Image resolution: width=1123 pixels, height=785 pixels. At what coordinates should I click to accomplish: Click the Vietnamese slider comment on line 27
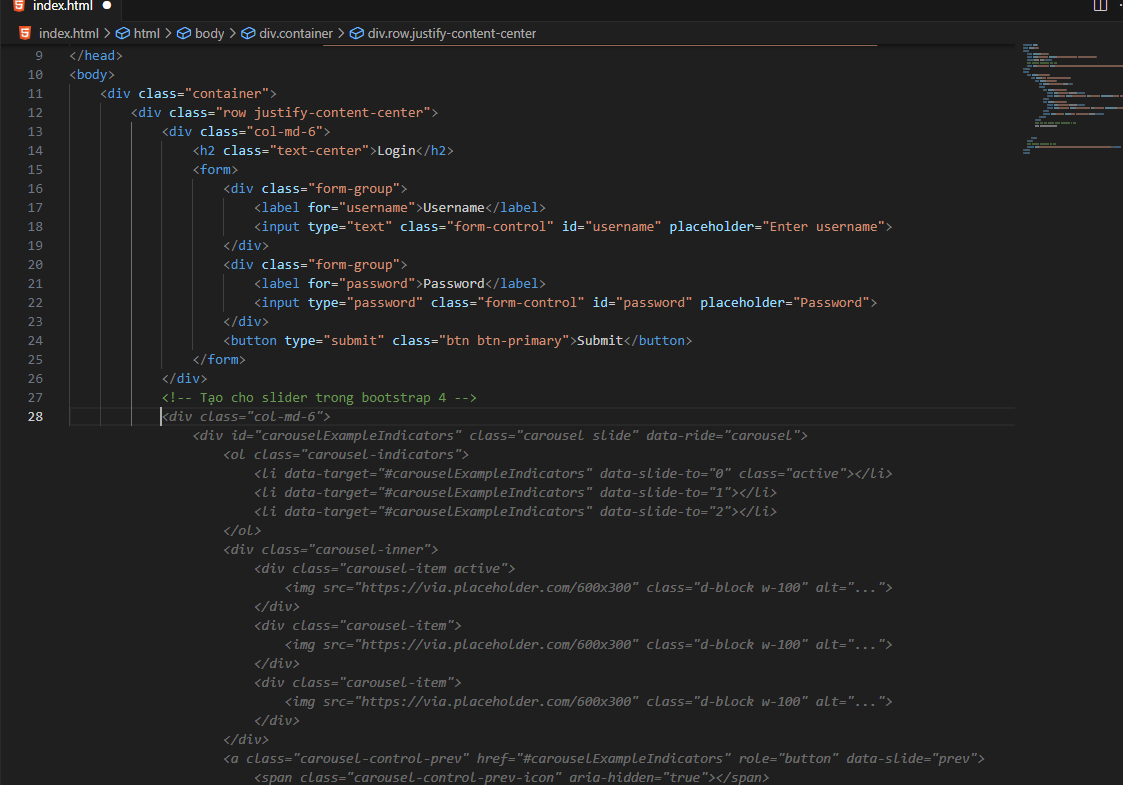coord(319,397)
